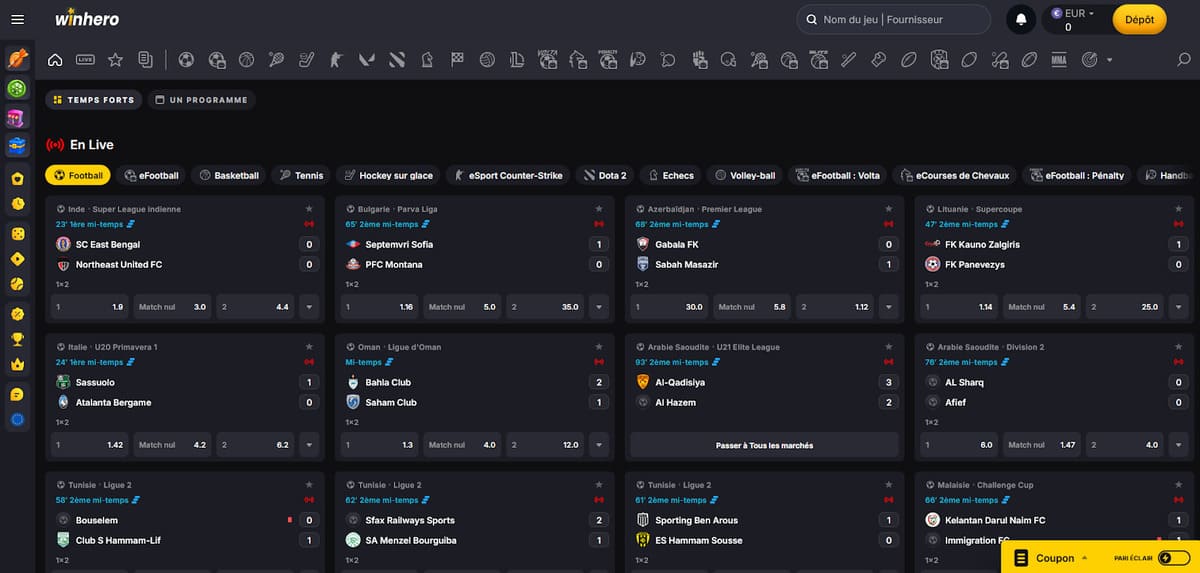This screenshot has height=573, width=1200.
Task: Open the EUR currency dropdown
Action: (x=1080, y=14)
